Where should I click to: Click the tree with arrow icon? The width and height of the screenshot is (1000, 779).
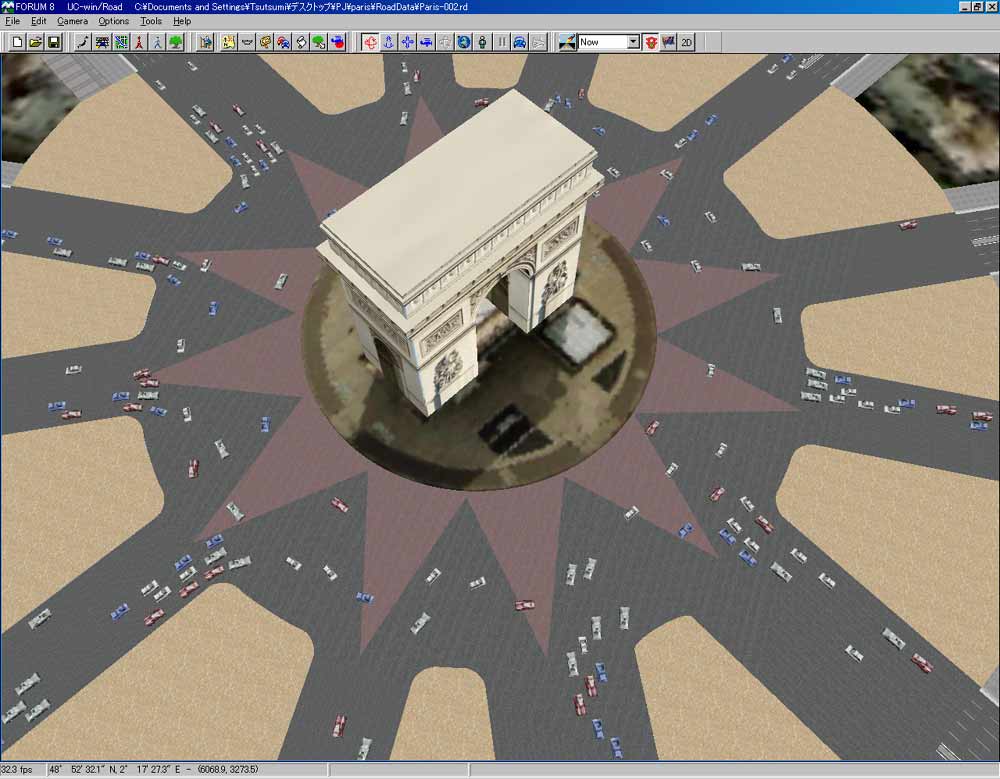tap(319, 42)
